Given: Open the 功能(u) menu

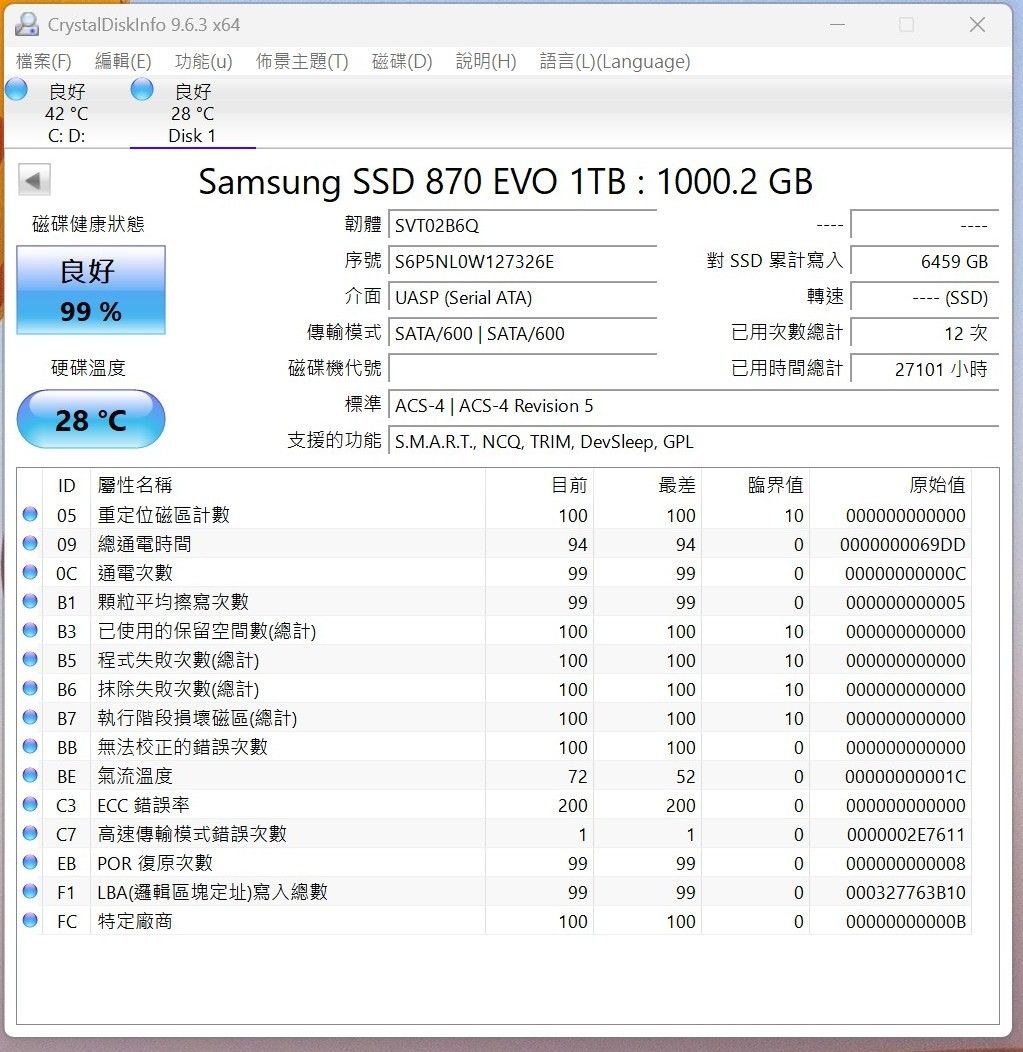Looking at the screenshot, I should (203, 62).
